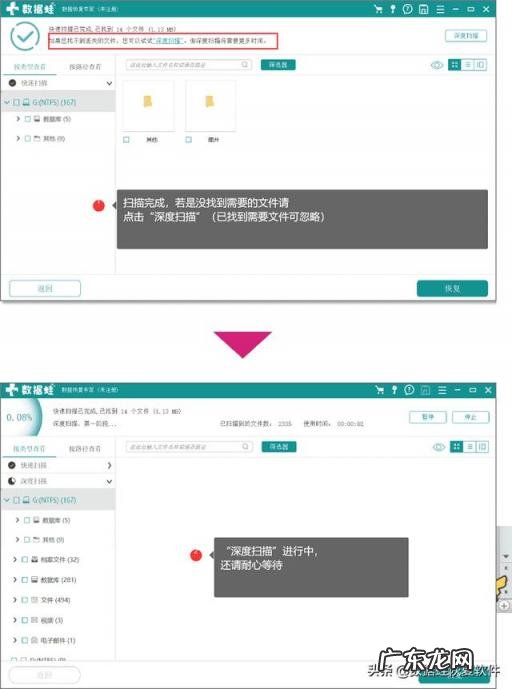Check the G:(NTFS) (367) drive in bottom window
Screen dimensions: 512x689
coord(17,500)
